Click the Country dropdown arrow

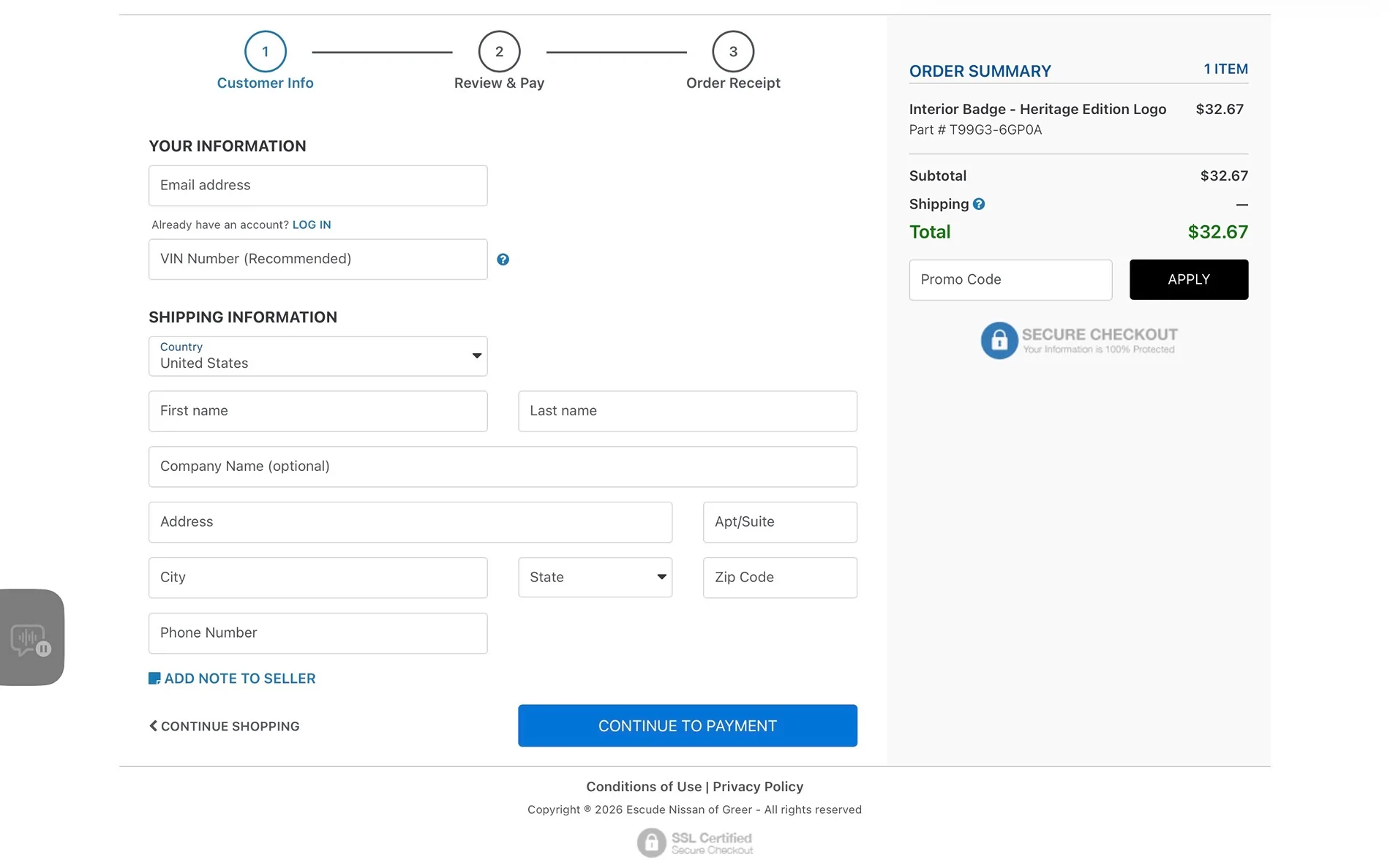(477, 356)
